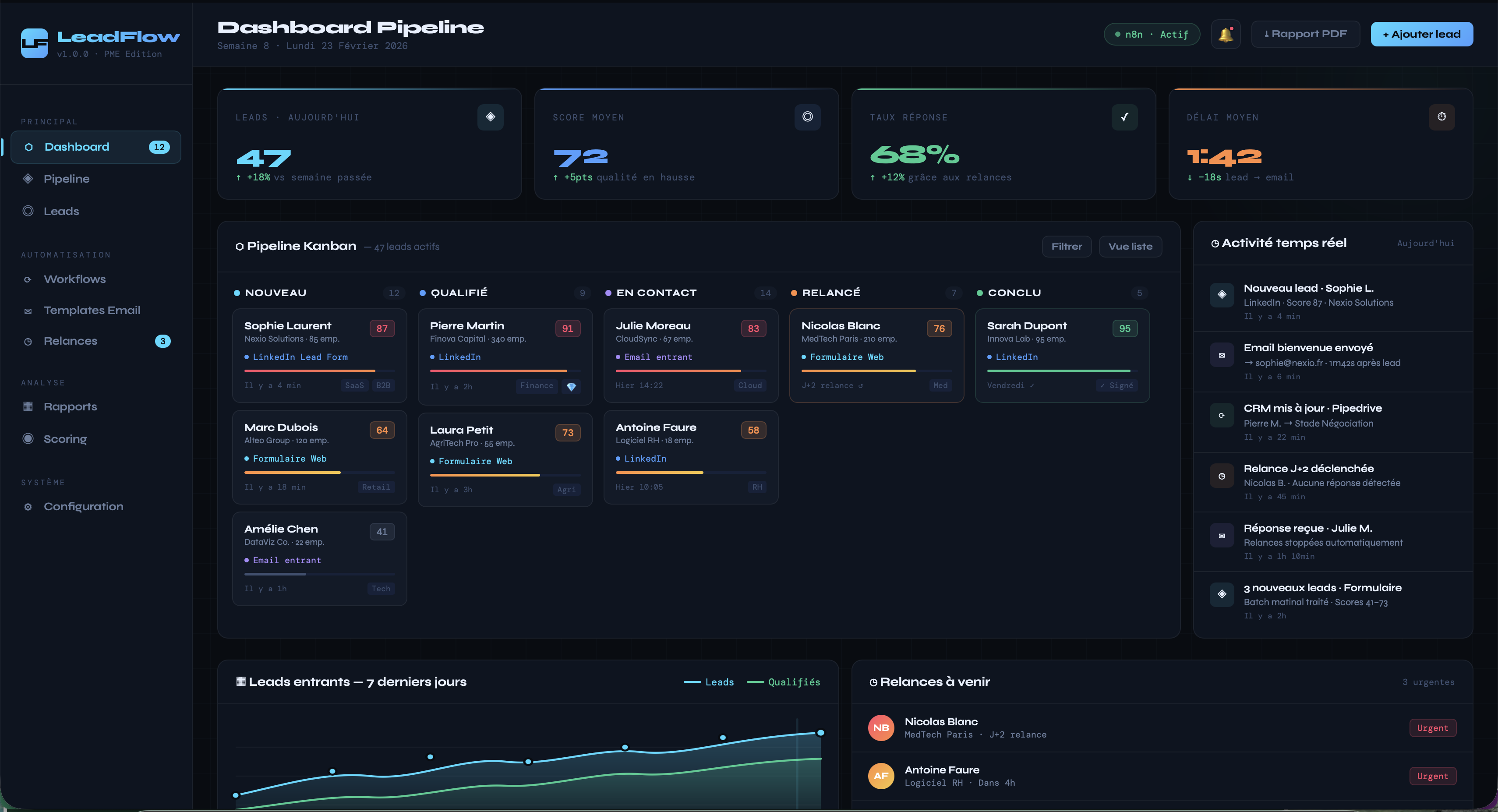Open the Configuration section
This screenshot has width=1498, height=812.
coord(83,507)
